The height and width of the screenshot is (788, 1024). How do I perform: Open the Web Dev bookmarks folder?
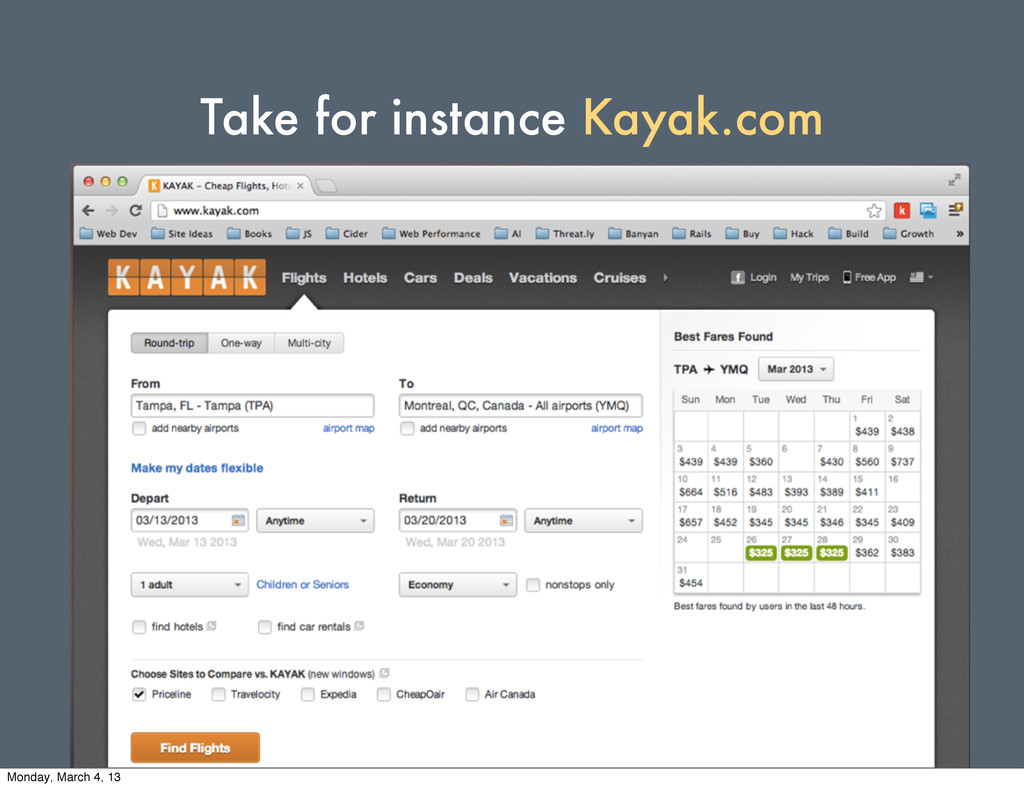pyautogui.click(x=108, y=234)
